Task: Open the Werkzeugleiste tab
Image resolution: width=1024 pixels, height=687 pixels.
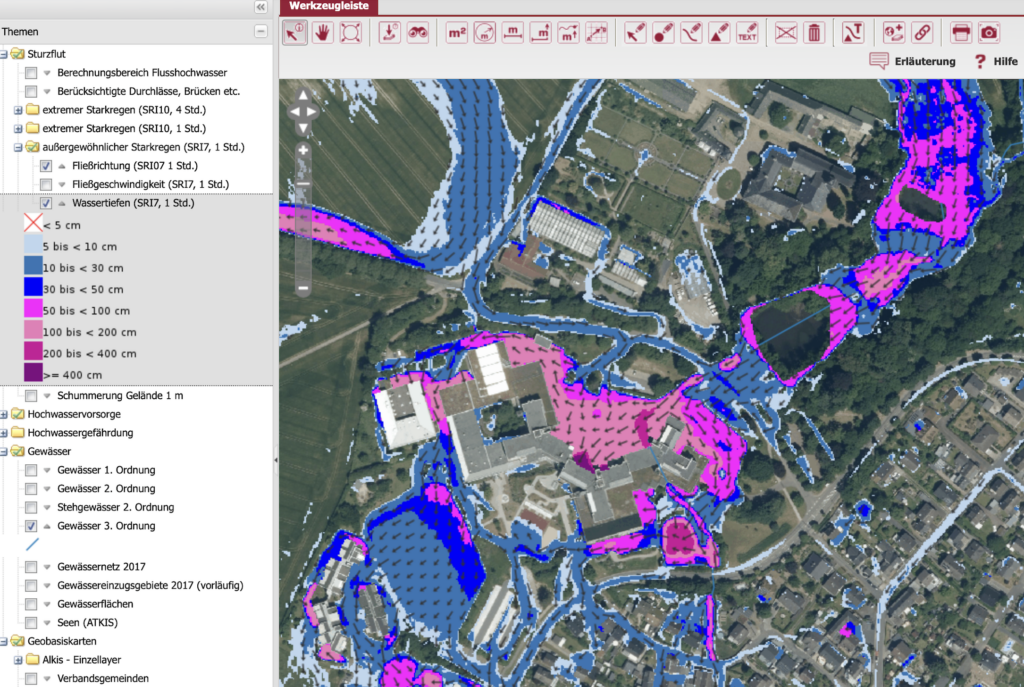Action: coord(329,6)
